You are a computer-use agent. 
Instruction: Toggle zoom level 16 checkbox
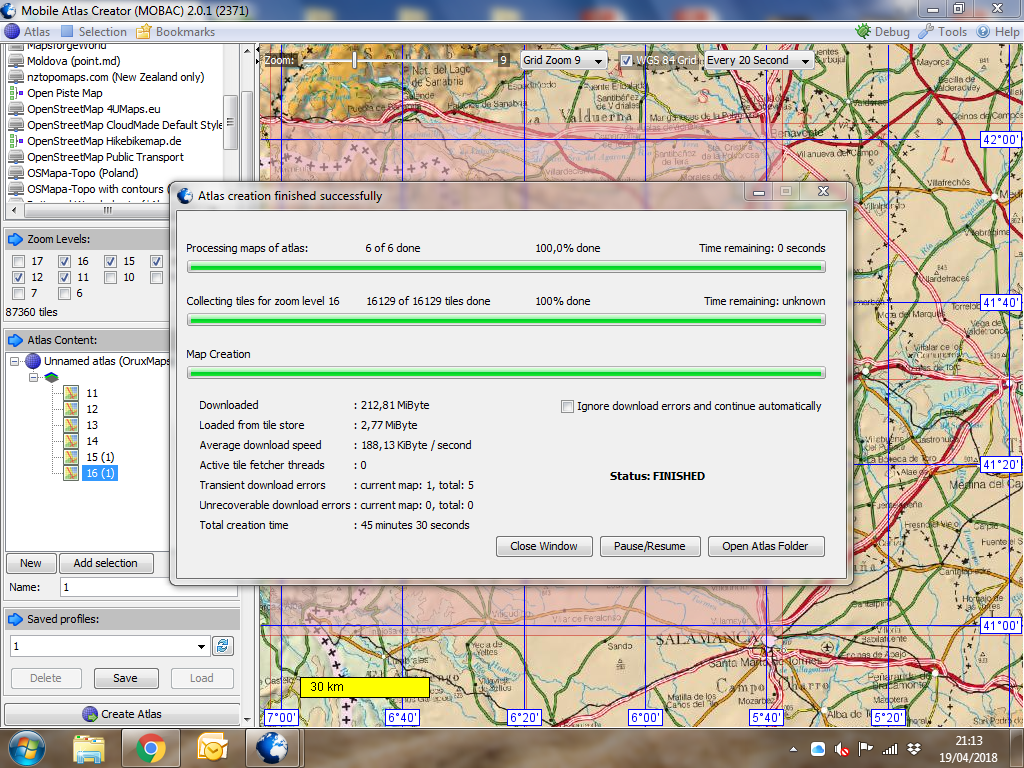[64, 261]
